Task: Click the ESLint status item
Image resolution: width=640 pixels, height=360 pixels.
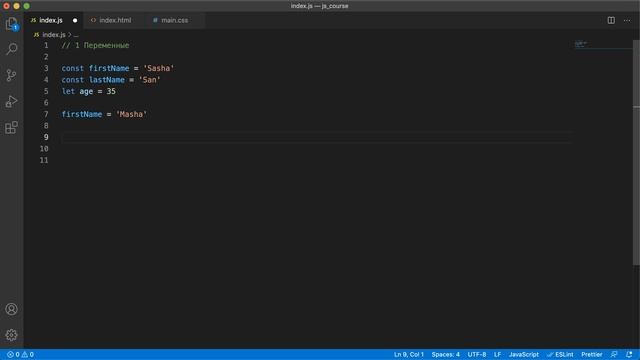Action: point(560,354)
